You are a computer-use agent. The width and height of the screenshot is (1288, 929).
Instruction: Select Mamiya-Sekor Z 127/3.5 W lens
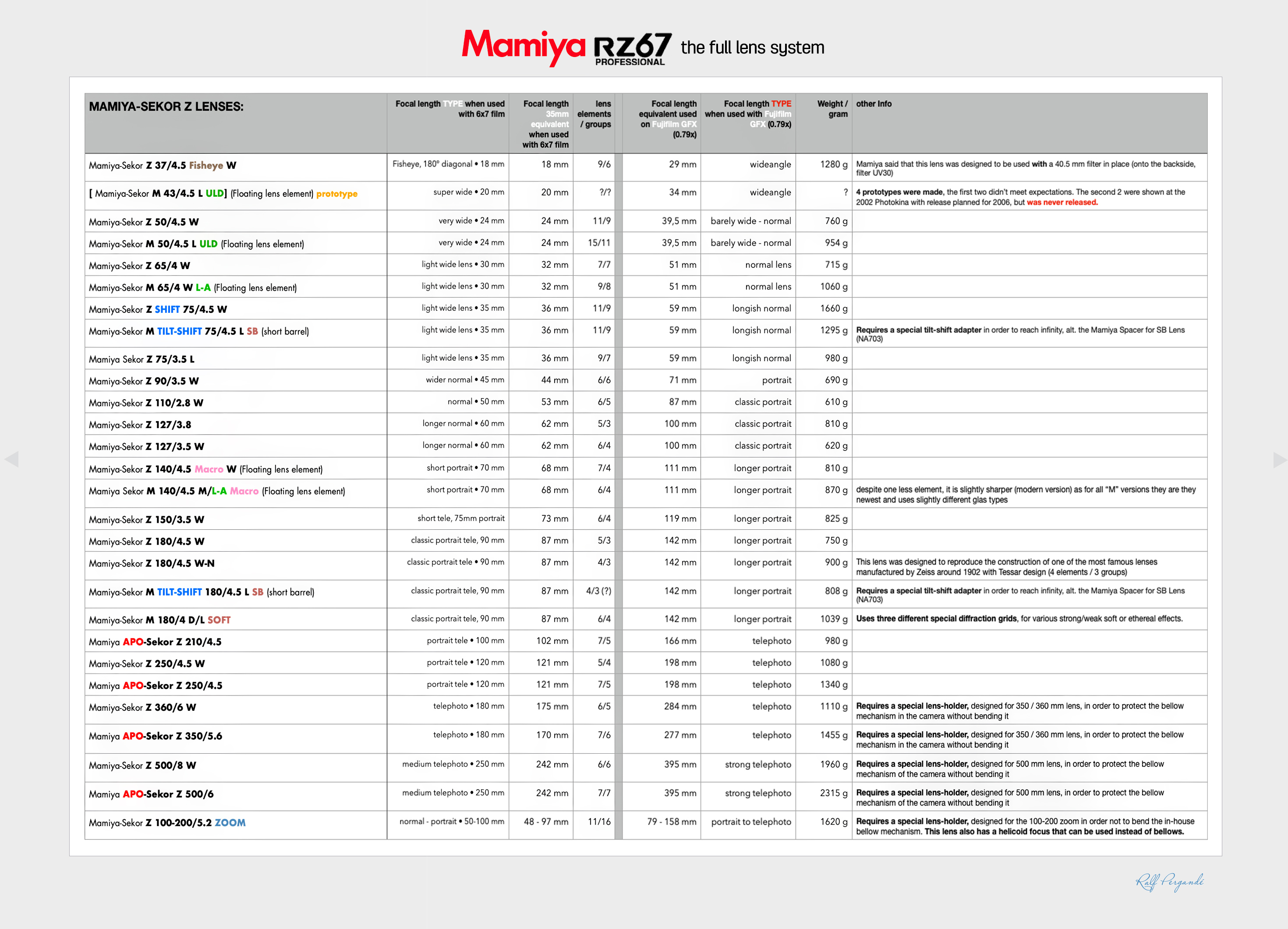pos(146,447)
